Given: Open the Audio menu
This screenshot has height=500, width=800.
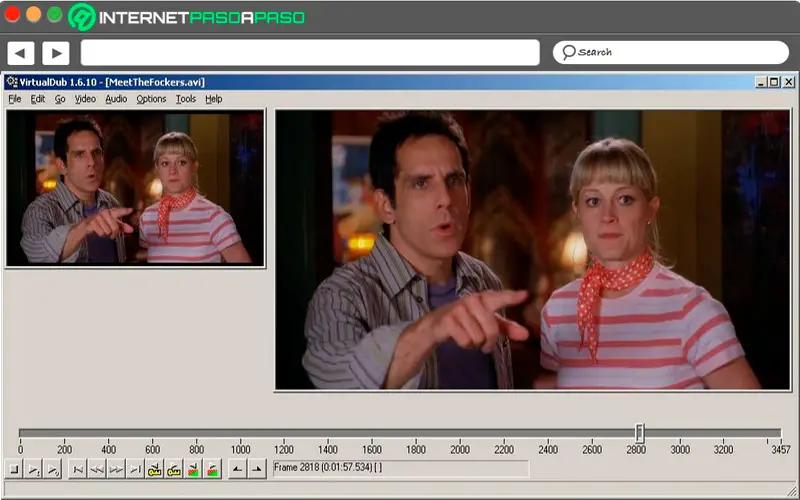Looking at the screenshot, I should tap(116, 99).
